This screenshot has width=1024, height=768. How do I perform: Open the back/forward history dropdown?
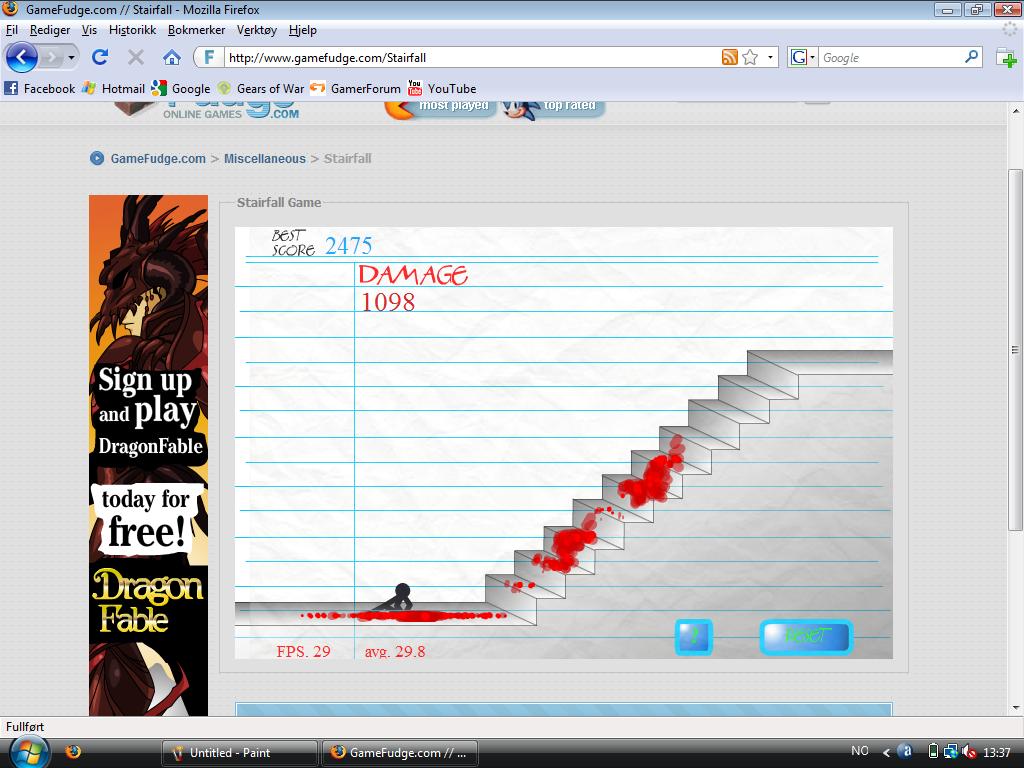click(71, 57)
